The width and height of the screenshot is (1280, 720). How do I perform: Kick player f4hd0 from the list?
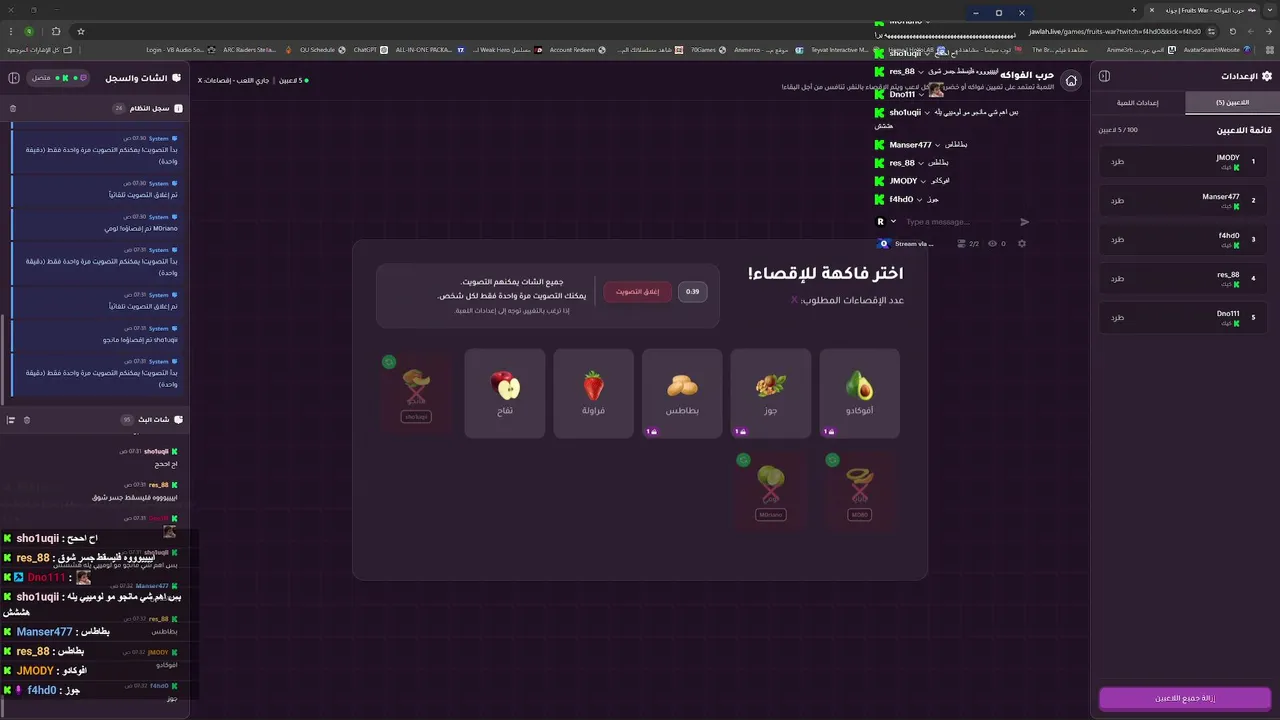1117,239
